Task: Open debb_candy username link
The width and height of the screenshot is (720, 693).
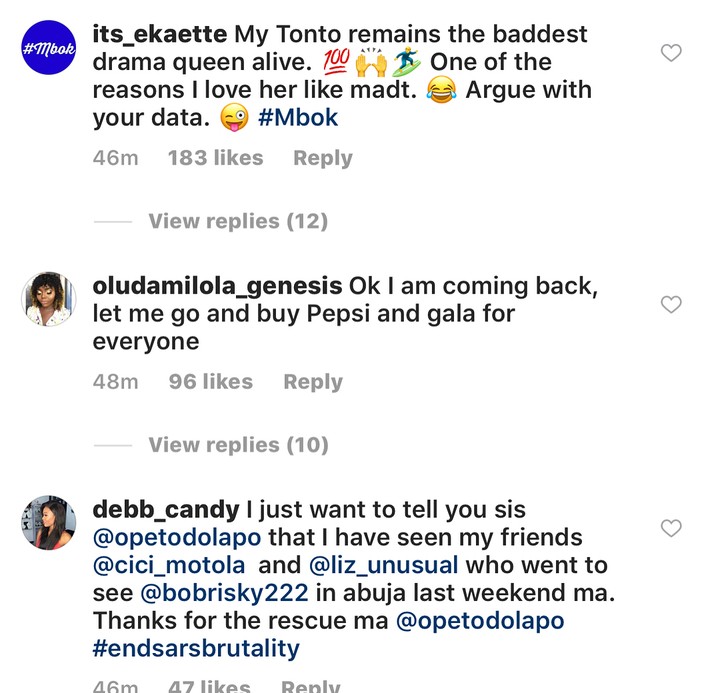Action: 165,510
